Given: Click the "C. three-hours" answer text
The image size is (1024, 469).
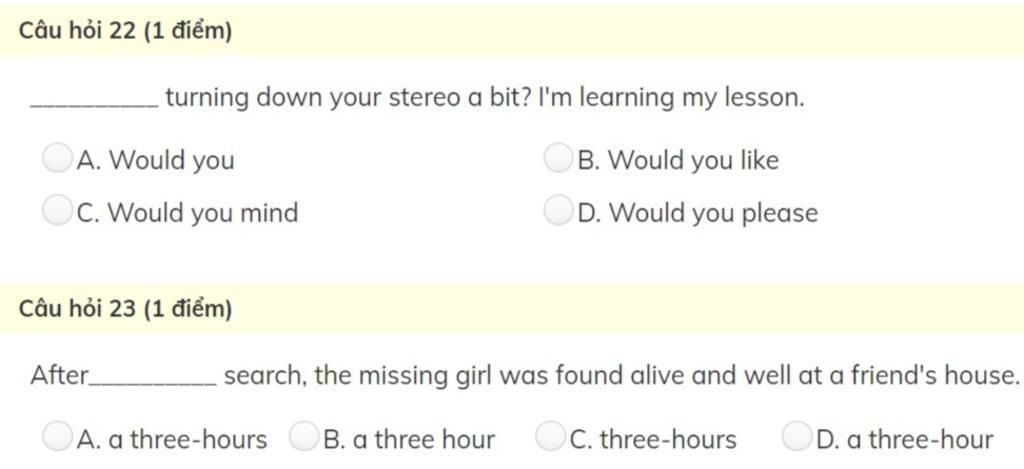Looking at the screenshot, I should pos(653,440).
